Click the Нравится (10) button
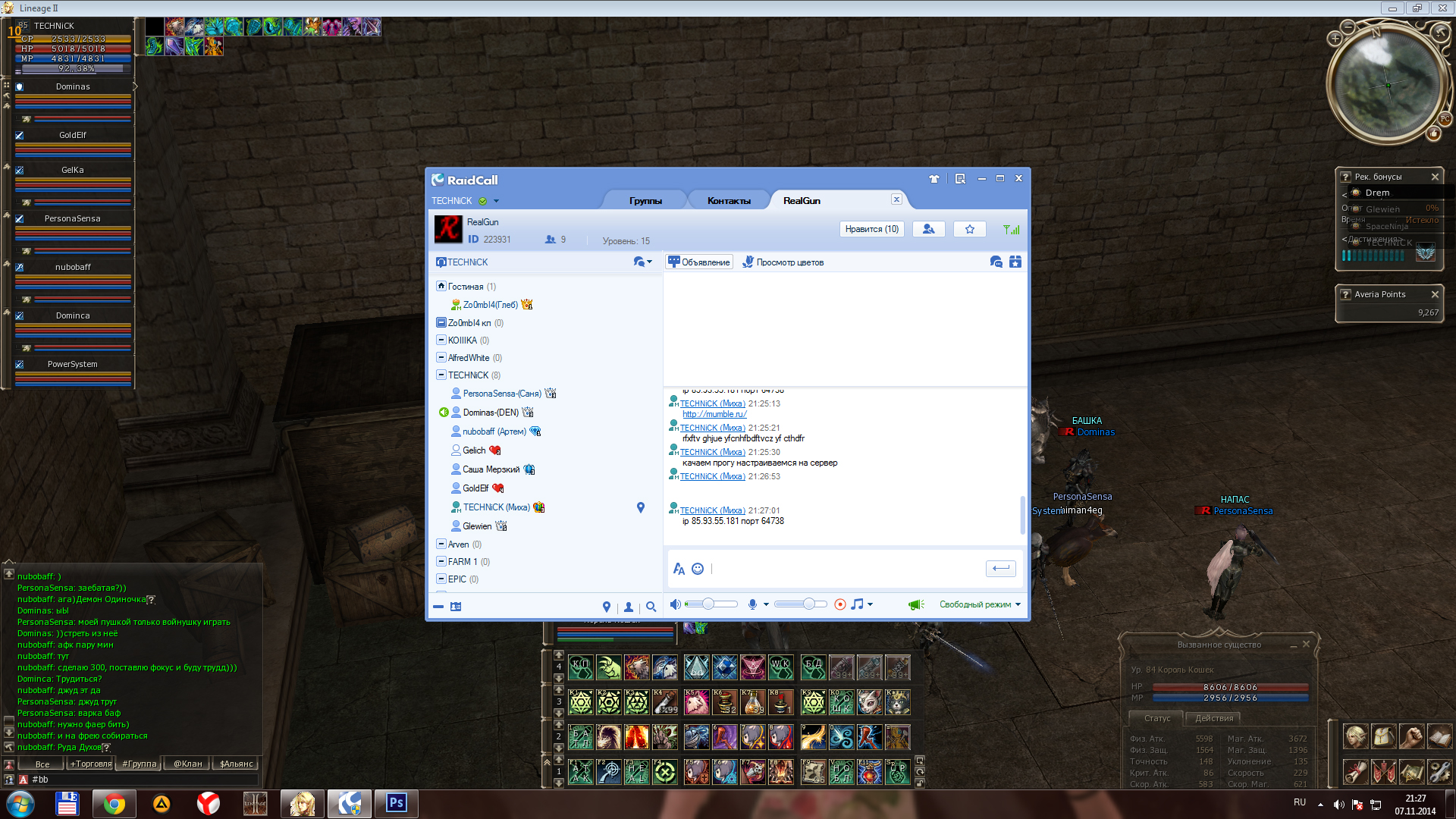The width and height of the screenshot is (1456, 819). click(872, 229)
